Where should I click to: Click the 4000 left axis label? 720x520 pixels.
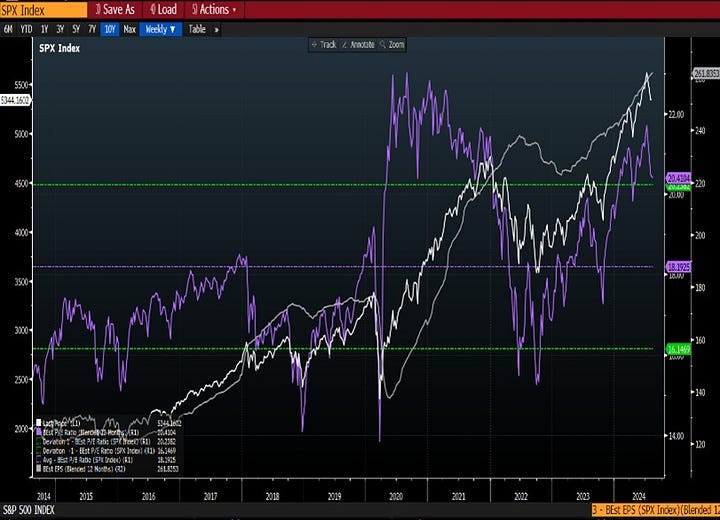(x=23, y=232)
